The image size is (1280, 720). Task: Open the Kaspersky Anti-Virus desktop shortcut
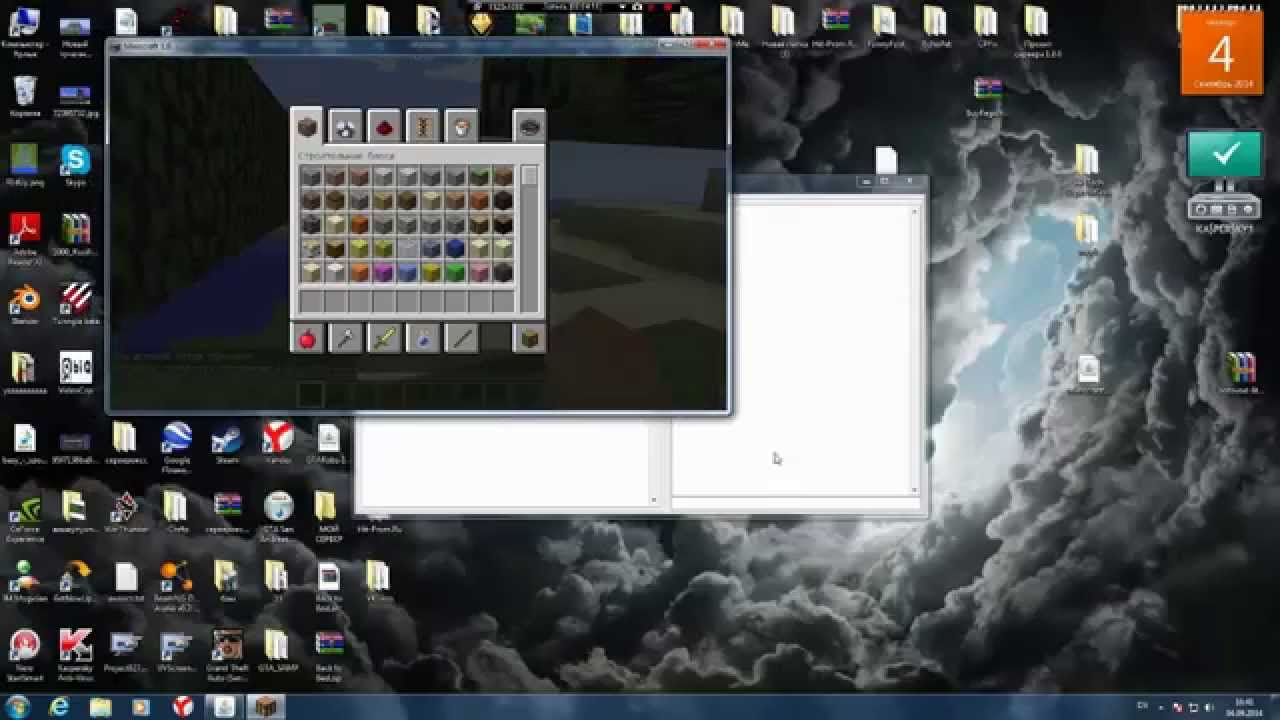click(x=75, y=656)
